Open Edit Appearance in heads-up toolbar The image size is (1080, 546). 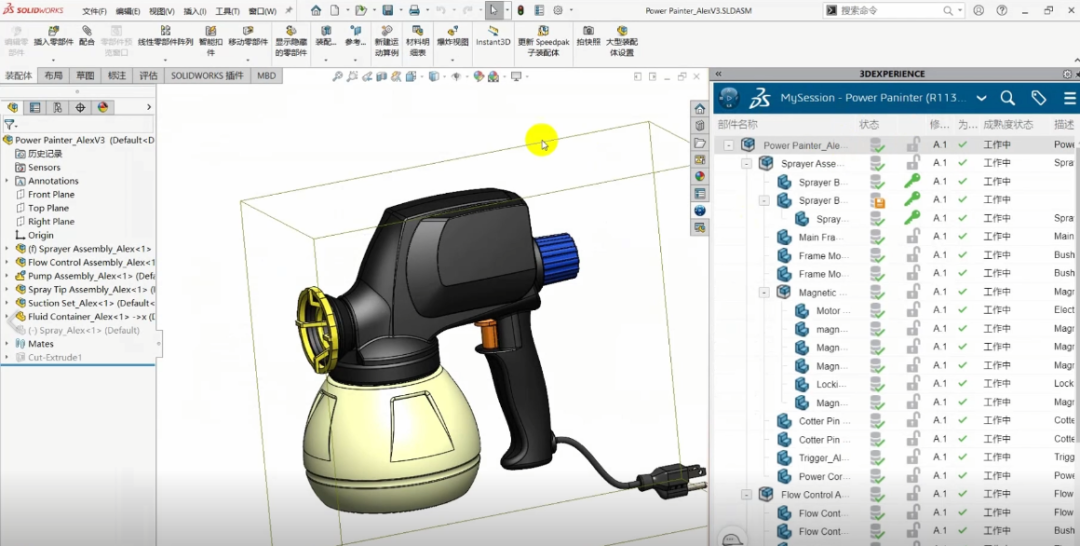pos(479,76)
